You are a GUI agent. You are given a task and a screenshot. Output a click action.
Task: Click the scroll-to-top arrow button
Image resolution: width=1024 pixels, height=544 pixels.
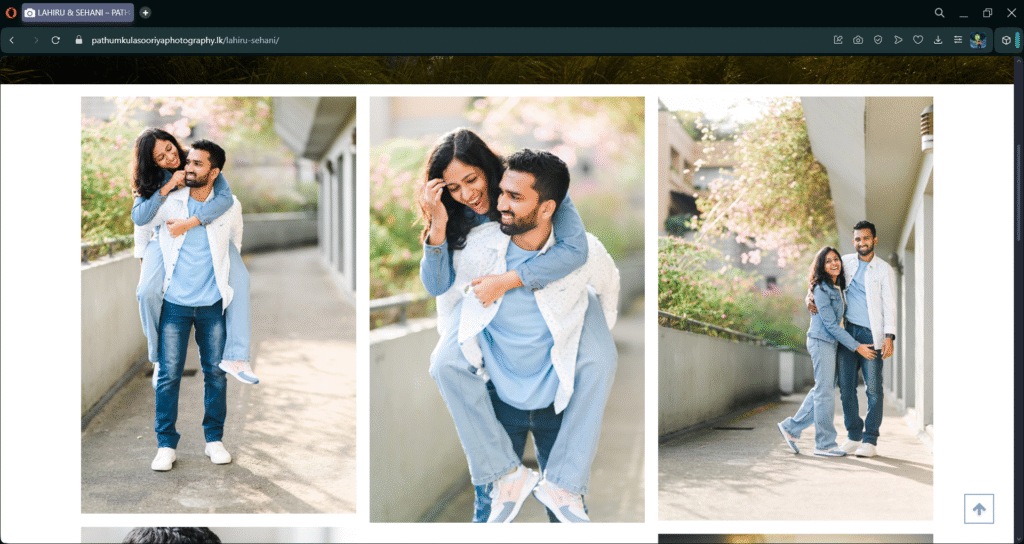(979, 509)
